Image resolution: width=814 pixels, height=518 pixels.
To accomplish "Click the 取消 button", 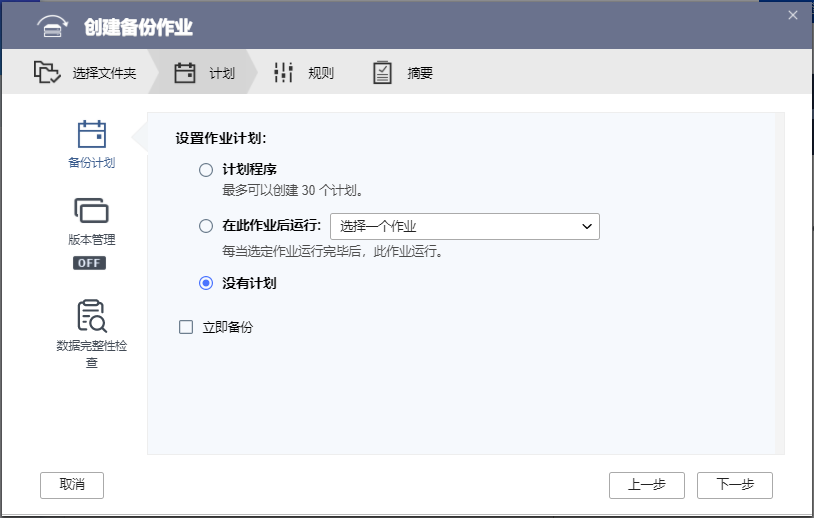I will (72, 485).
